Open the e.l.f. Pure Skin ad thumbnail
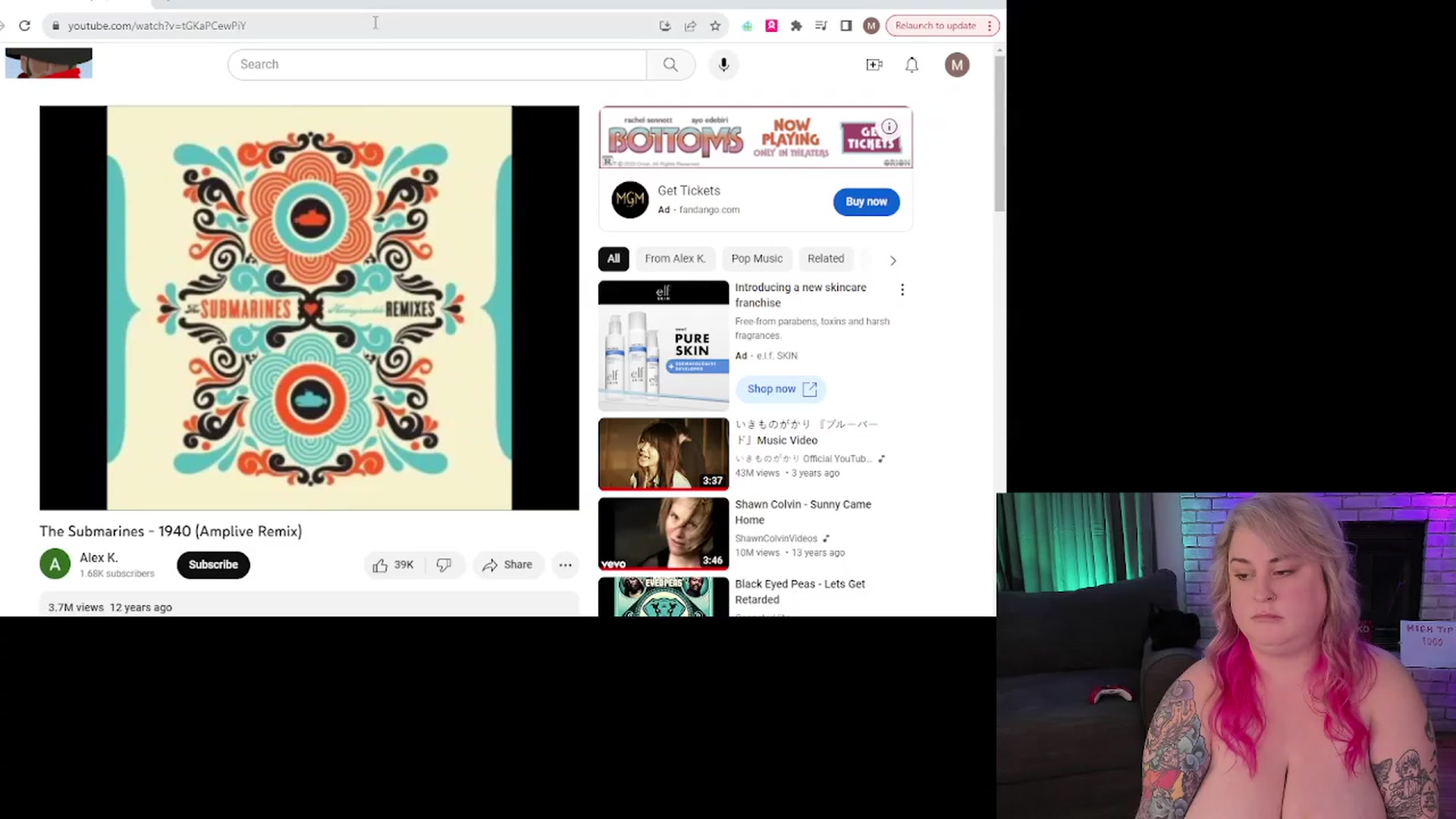This screenshot has height=819, width=1456. click(664, 346)
